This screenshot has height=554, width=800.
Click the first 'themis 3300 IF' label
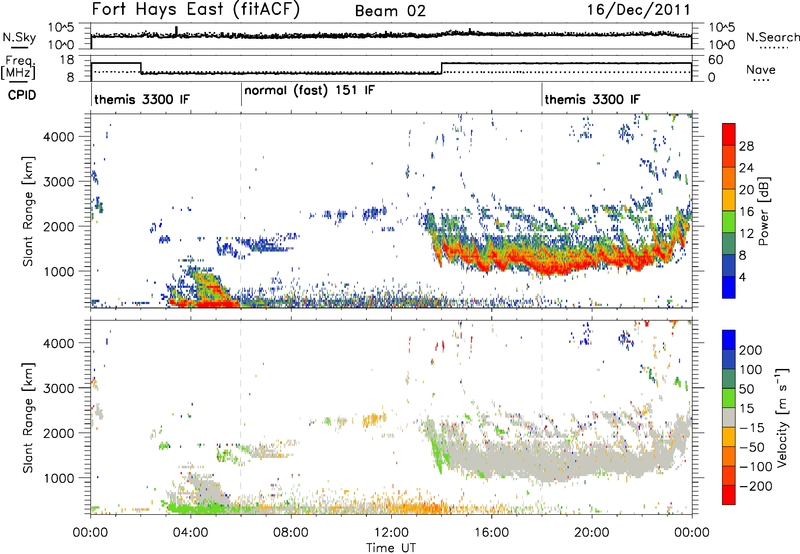pos(142,99)
